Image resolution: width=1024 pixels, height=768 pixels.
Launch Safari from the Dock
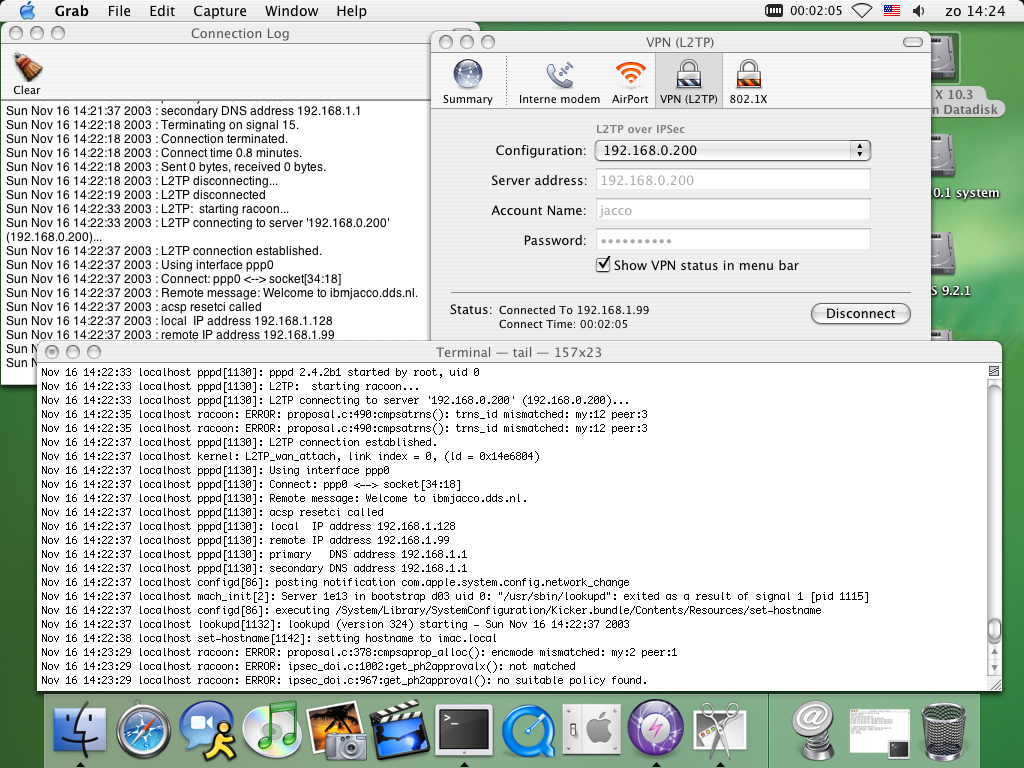pos(144,729)
